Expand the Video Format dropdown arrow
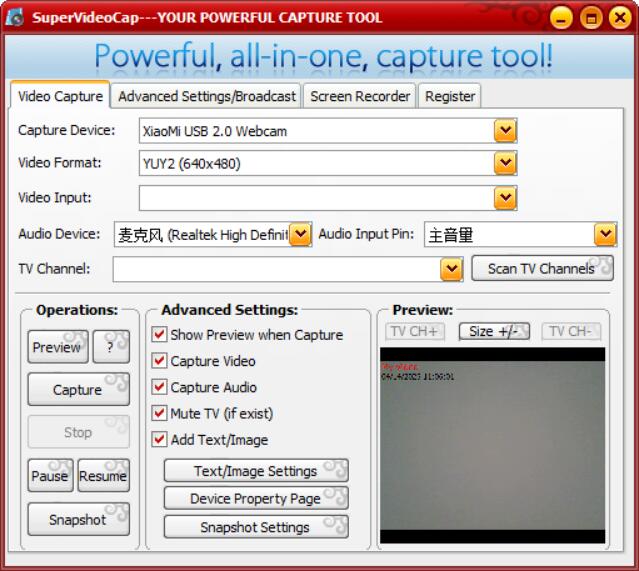639x571 pixels. pos(505,163)
